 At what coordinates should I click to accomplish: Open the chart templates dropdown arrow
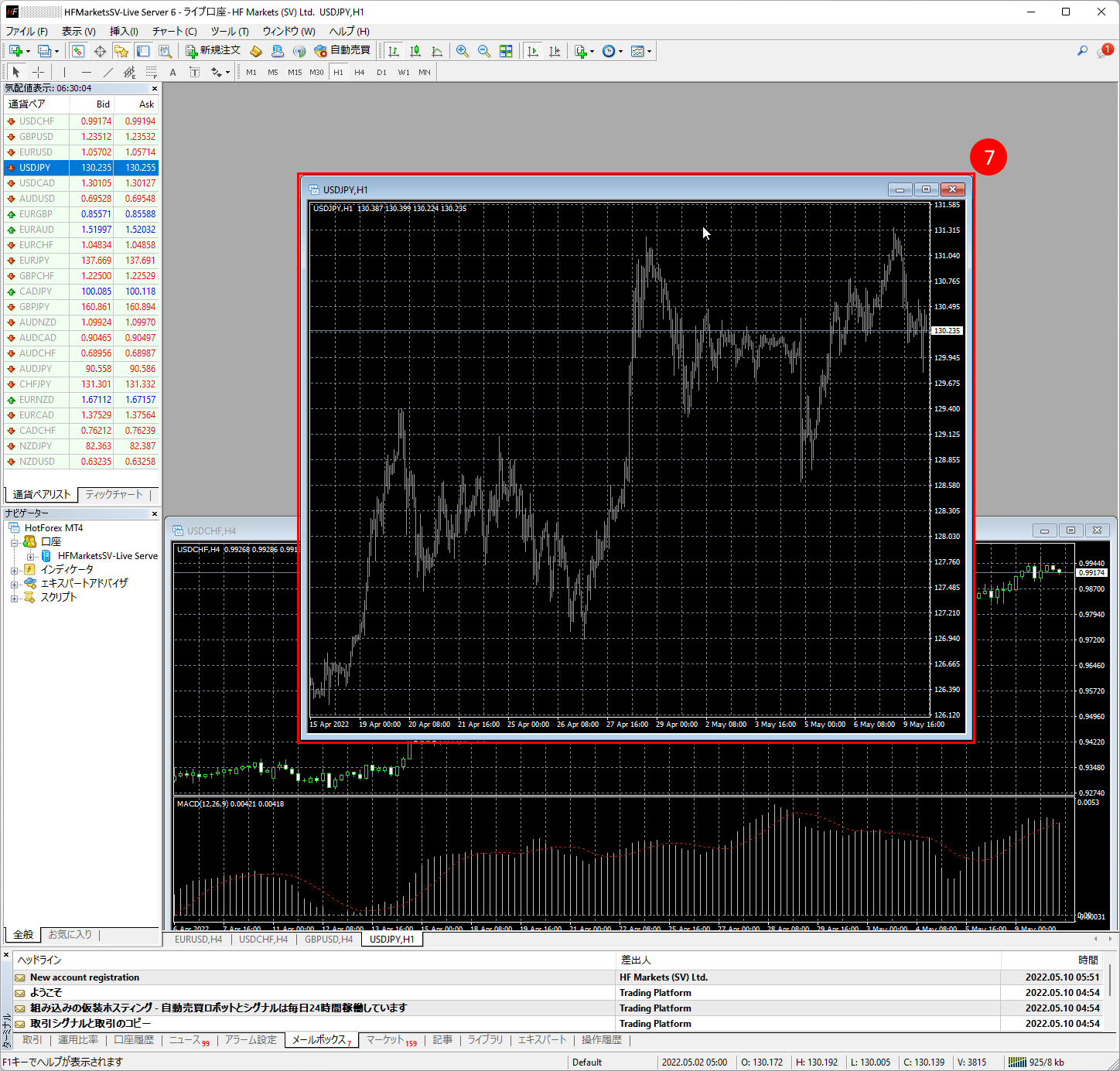(649, 52)
